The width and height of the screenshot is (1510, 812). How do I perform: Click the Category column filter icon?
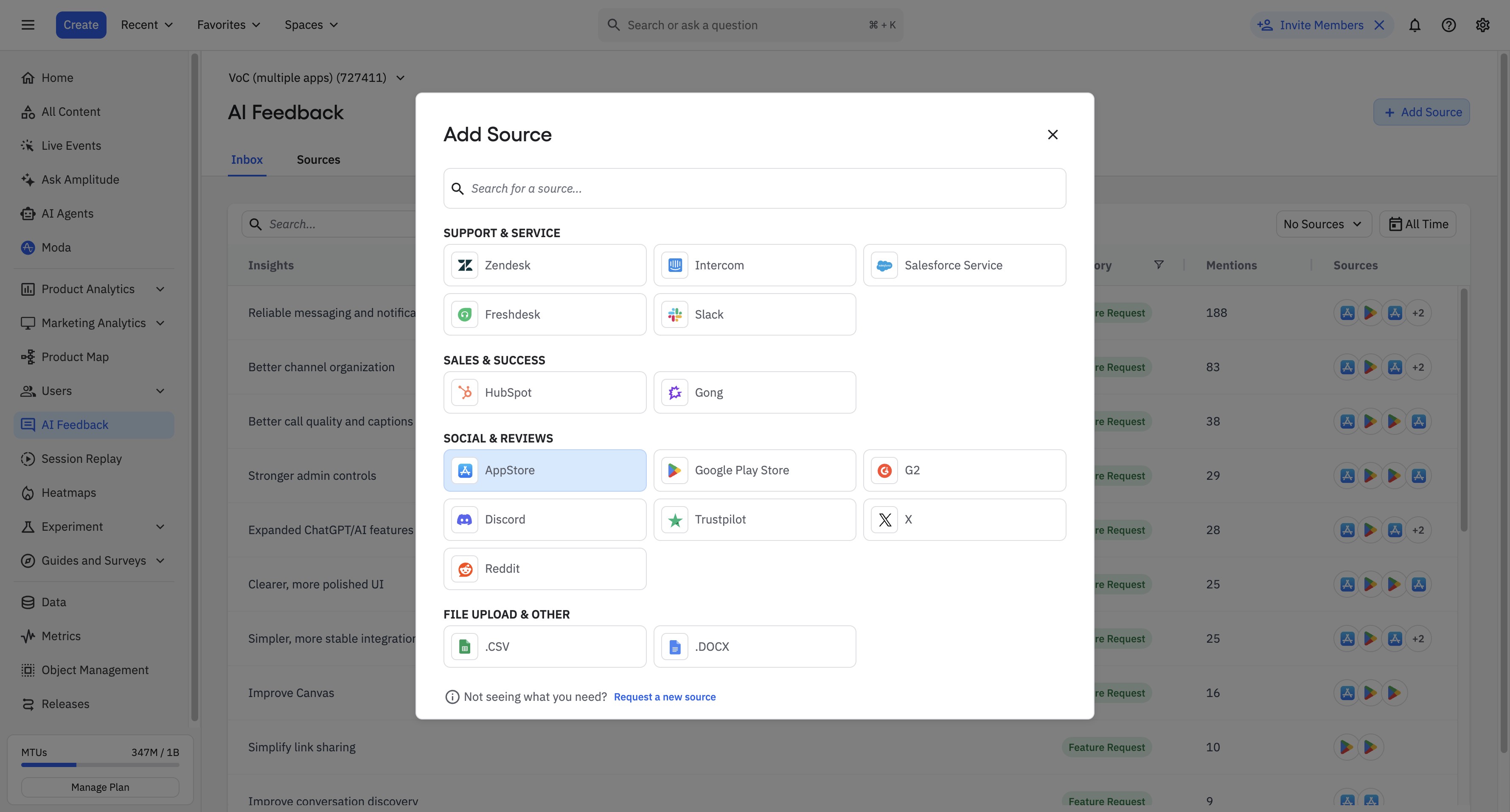pyautogui.click(x=1158, y=265)
